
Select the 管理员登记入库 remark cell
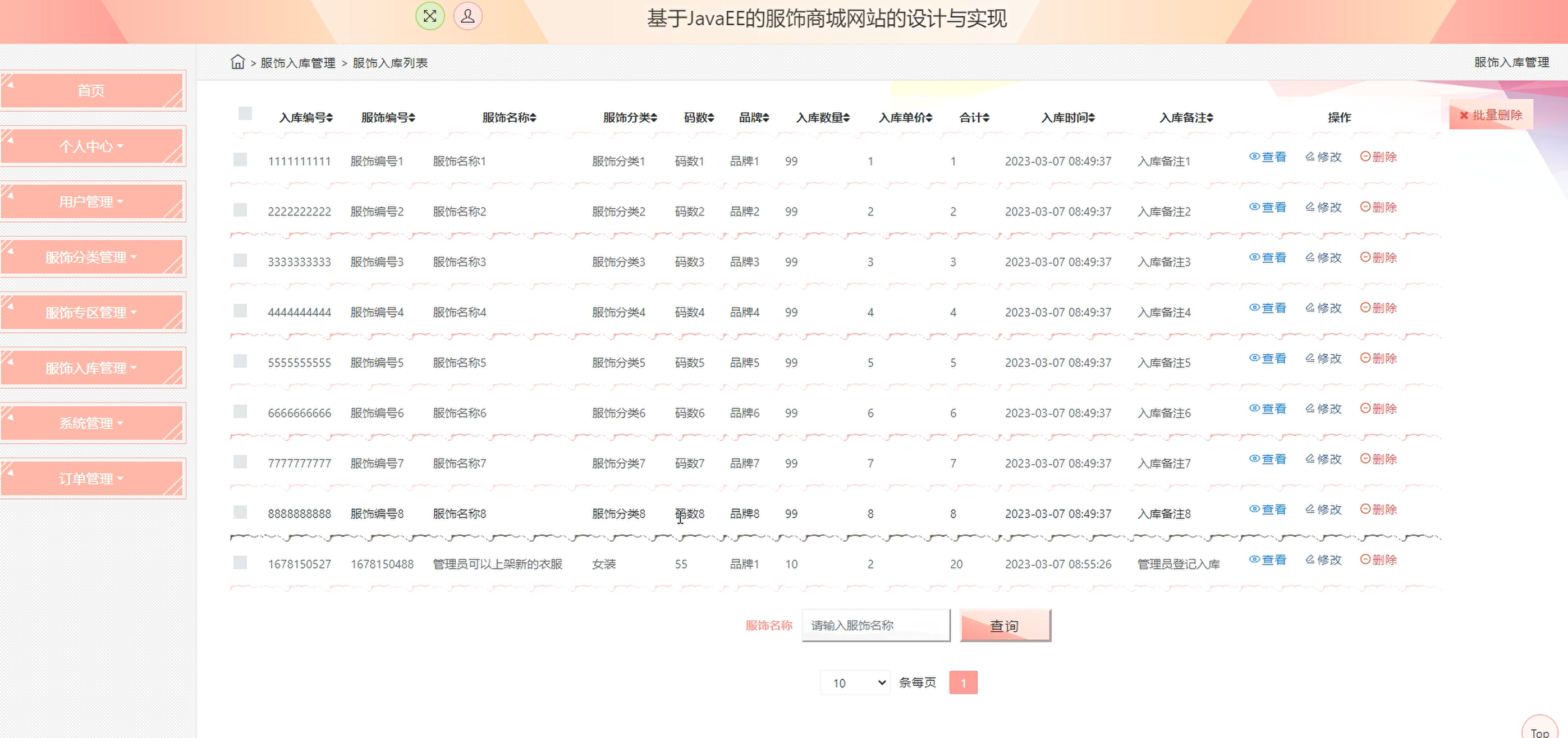point(1179,564)
